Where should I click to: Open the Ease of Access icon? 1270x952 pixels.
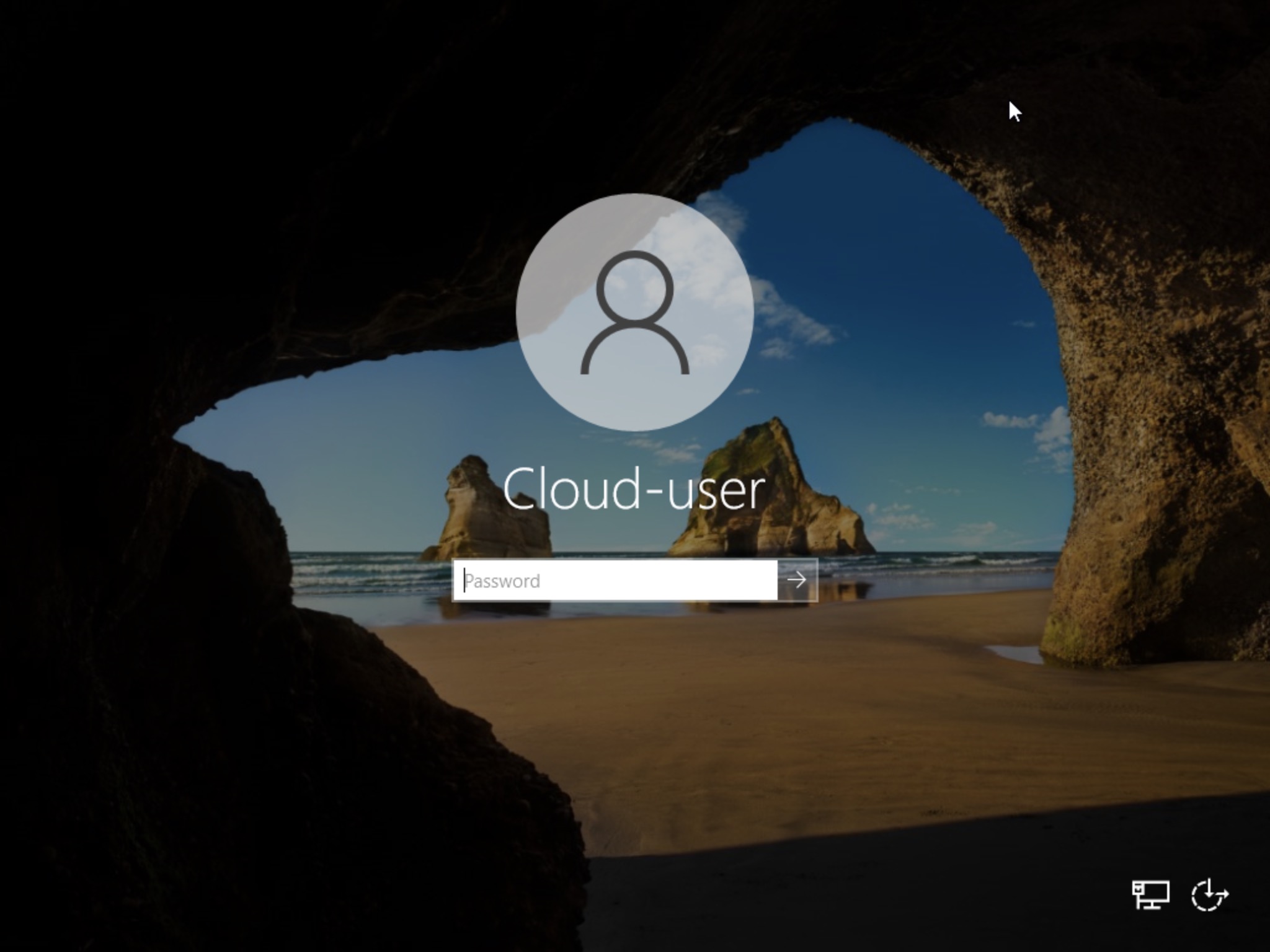[x=1209, y=894]
